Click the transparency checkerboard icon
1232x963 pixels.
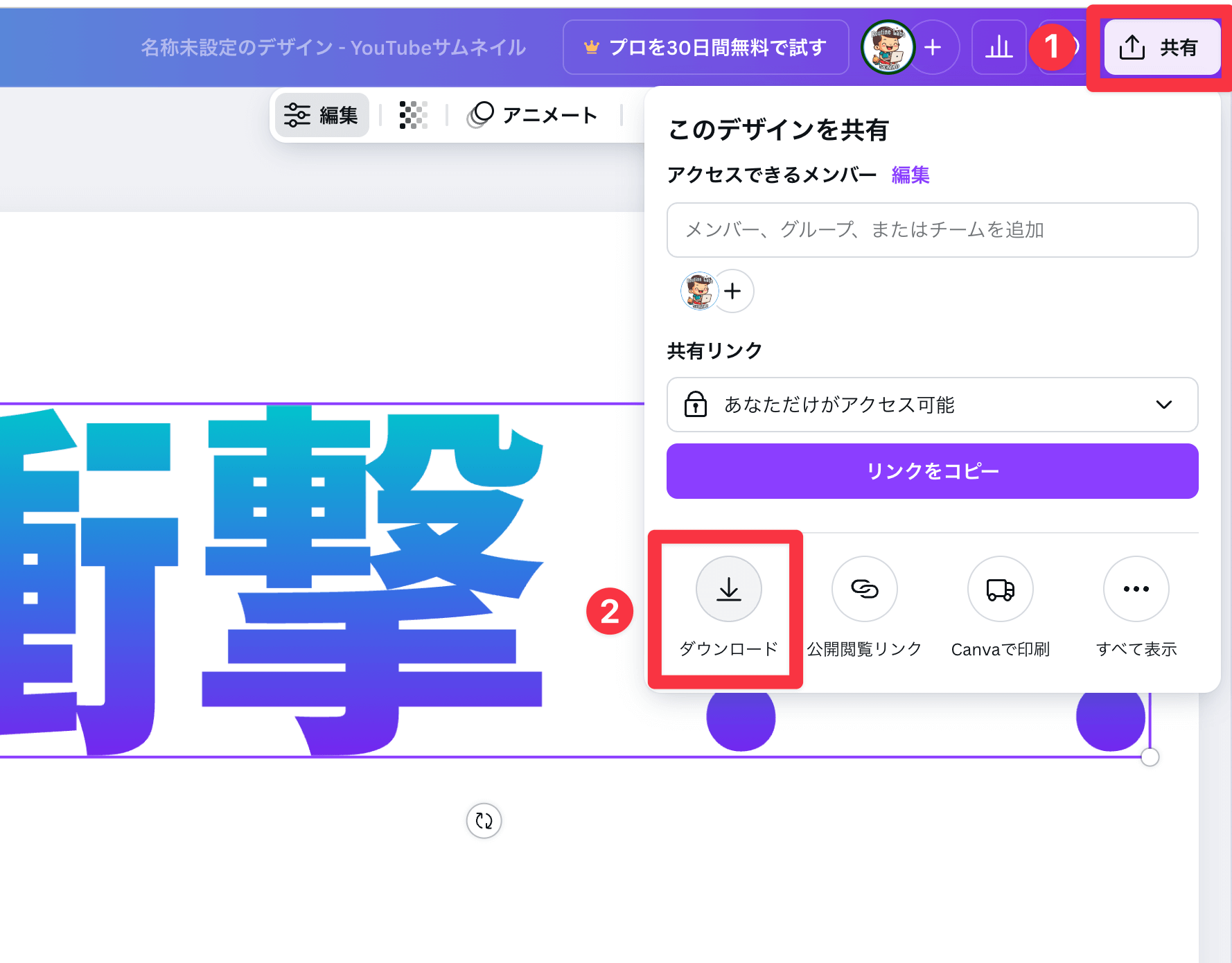pos(413,115)
